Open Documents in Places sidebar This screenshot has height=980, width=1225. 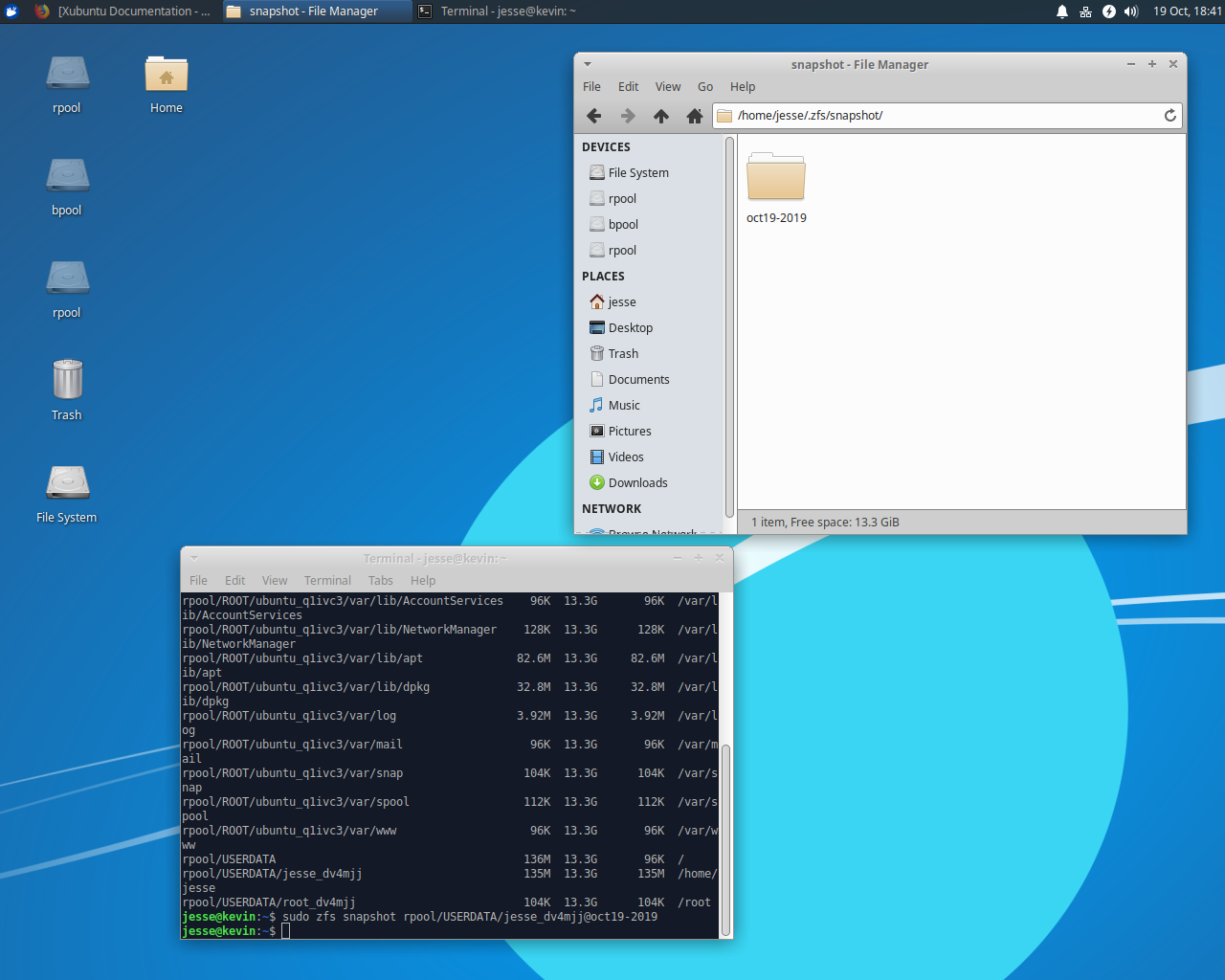pos(630,380)
